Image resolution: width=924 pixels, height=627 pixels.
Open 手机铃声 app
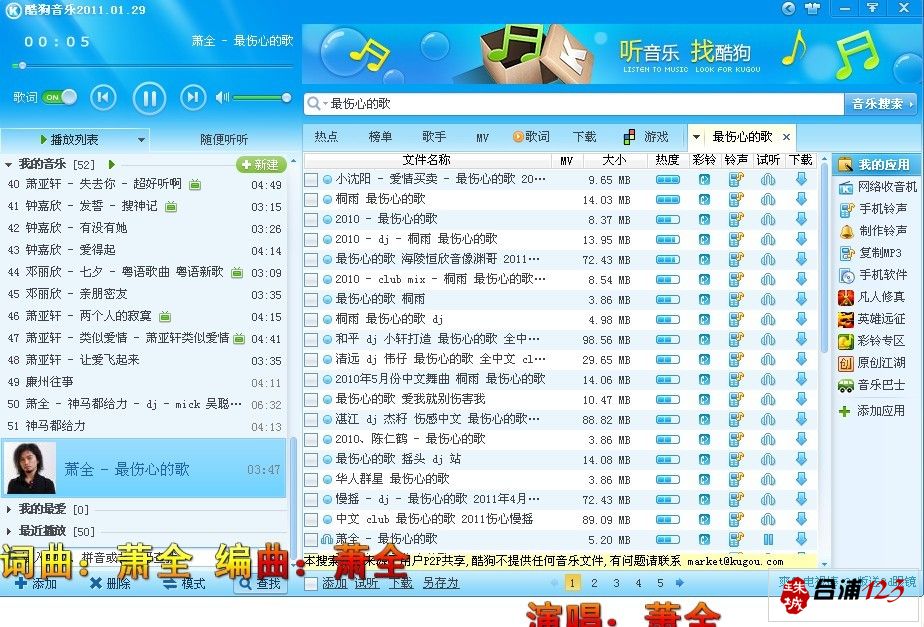tap(873, 209)
